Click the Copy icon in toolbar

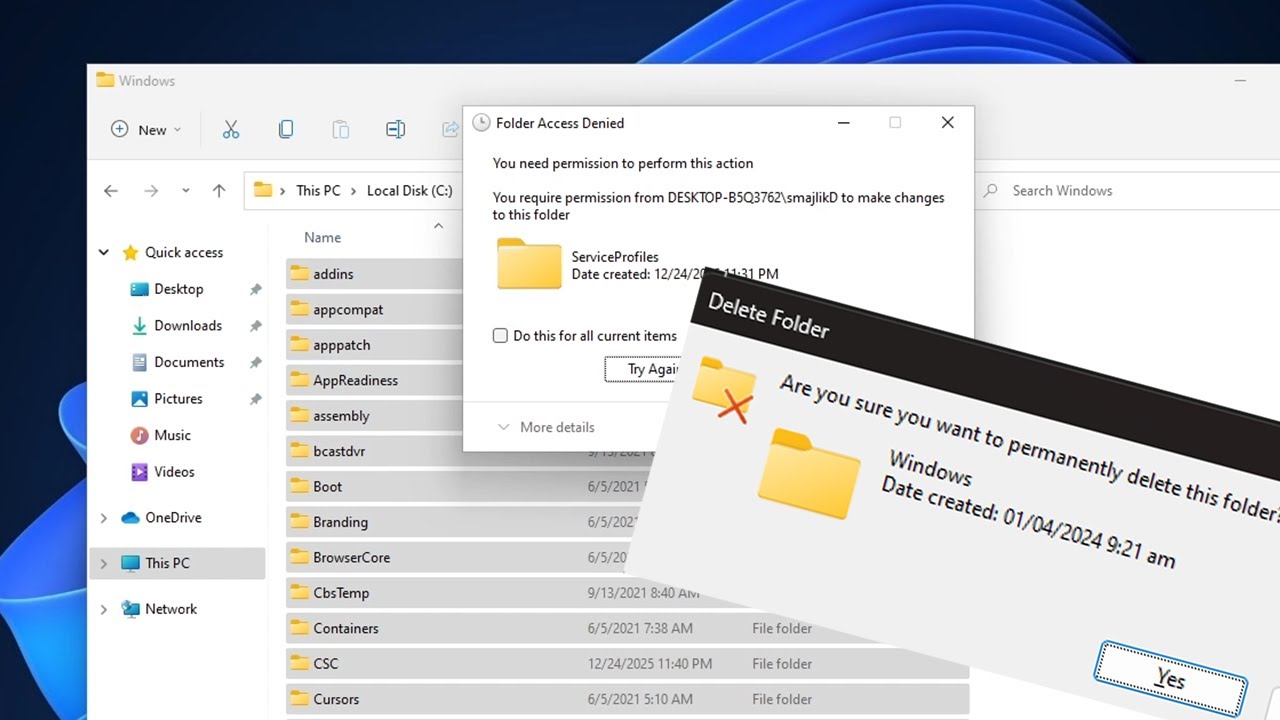pyautogui.click(x=286, y=129)
